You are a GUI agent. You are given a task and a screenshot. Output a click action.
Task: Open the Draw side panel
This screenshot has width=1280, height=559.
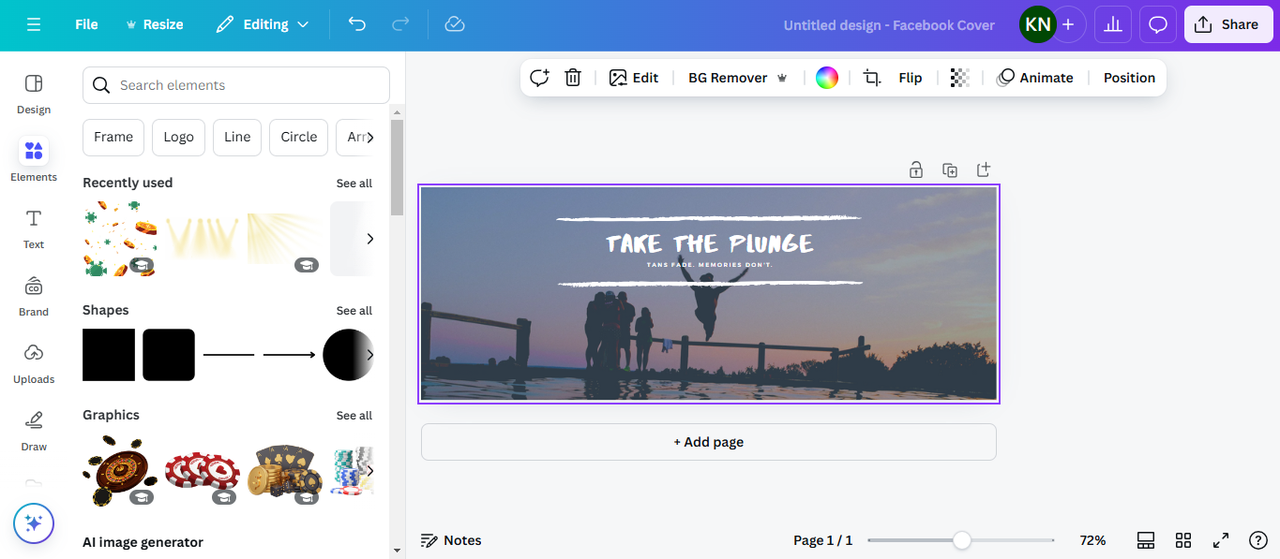coord(34,430)
